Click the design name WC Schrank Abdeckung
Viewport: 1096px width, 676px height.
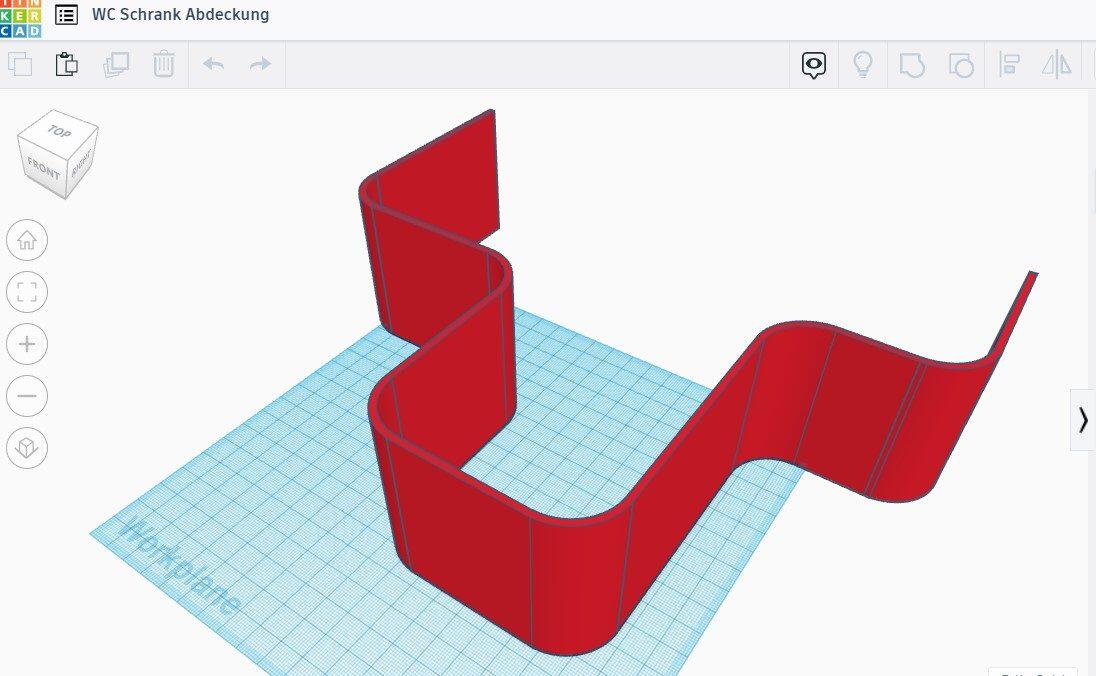(x=180, y=15)
